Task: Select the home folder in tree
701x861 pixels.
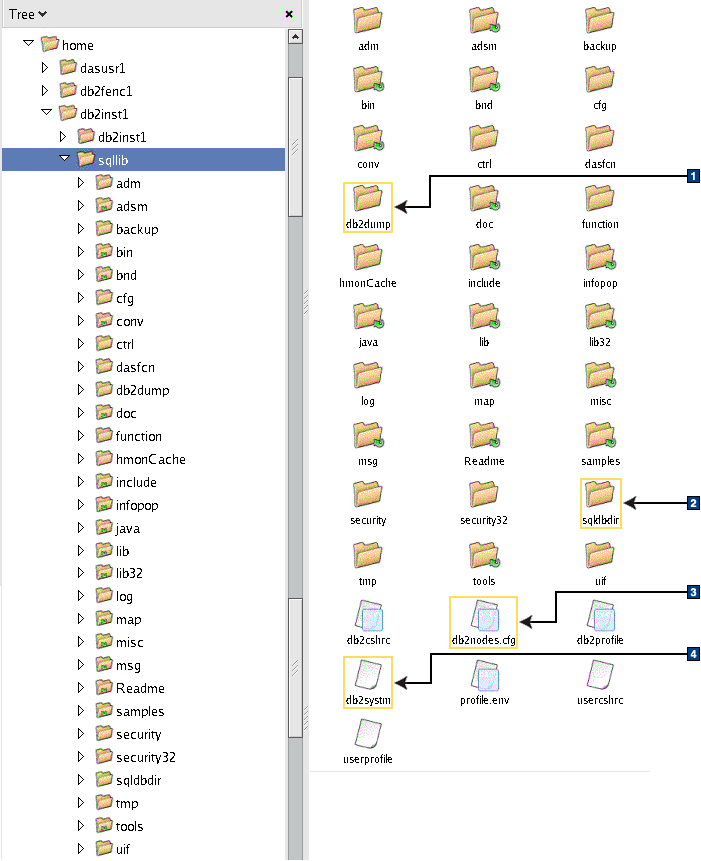Action: (78, 45)
